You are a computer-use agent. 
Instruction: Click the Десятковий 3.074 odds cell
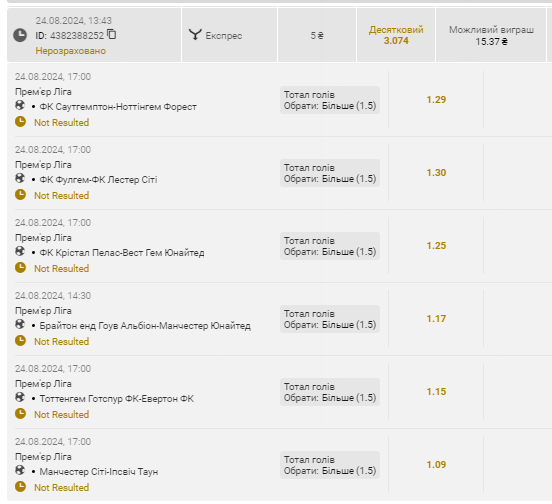pyautogui.click(x=396, y=35)
